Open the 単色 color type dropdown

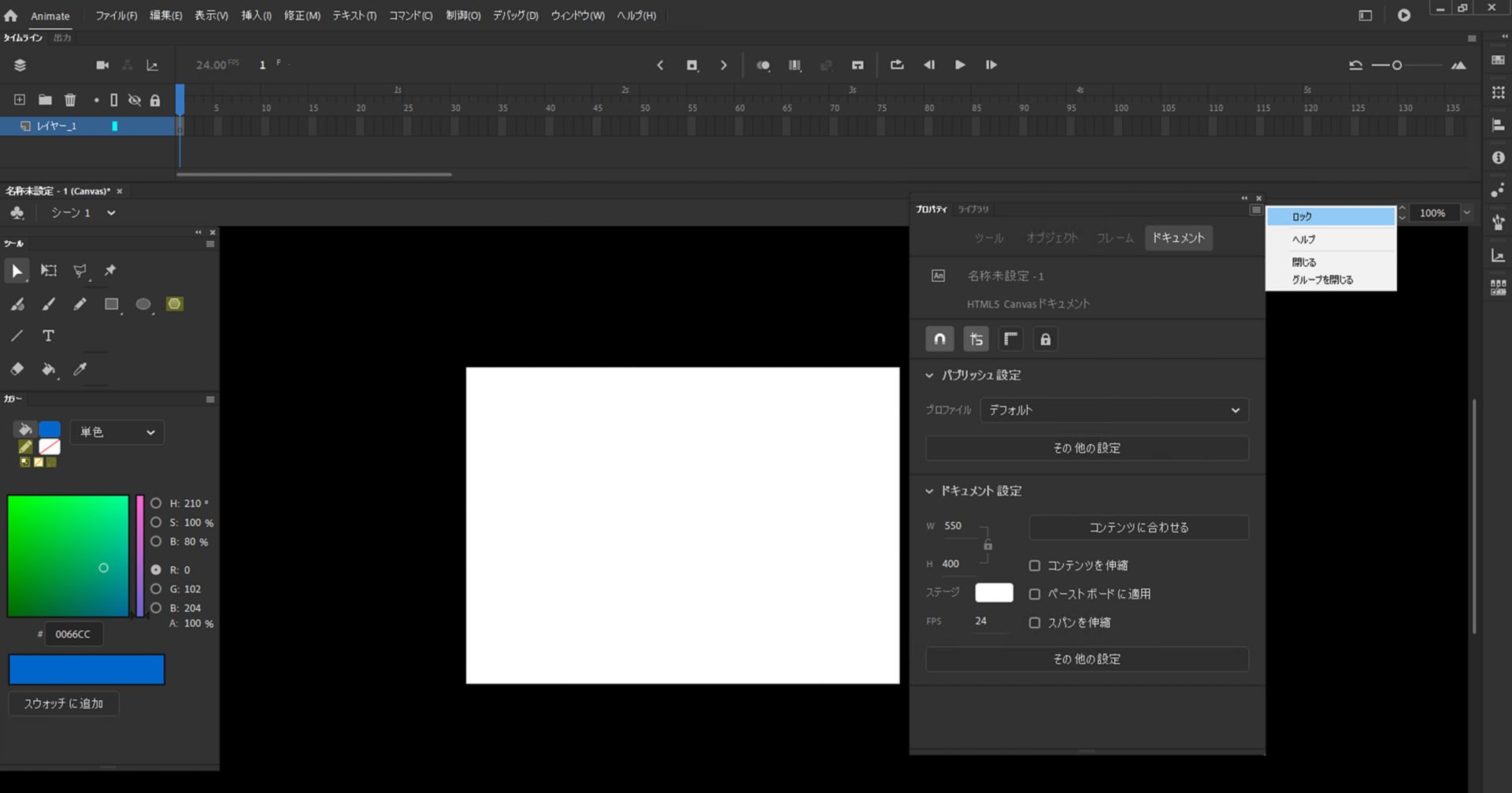coord(116,432)
